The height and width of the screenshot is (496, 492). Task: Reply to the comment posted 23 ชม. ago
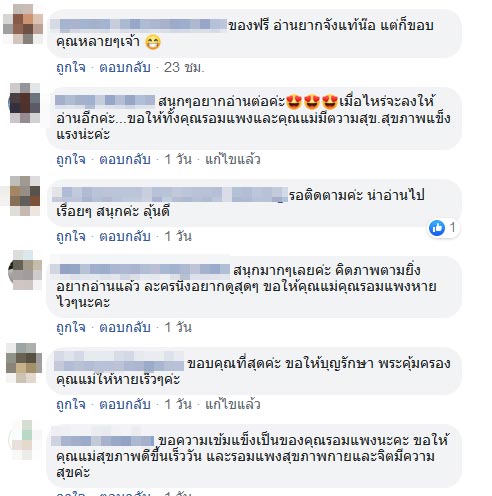[125, 68]
